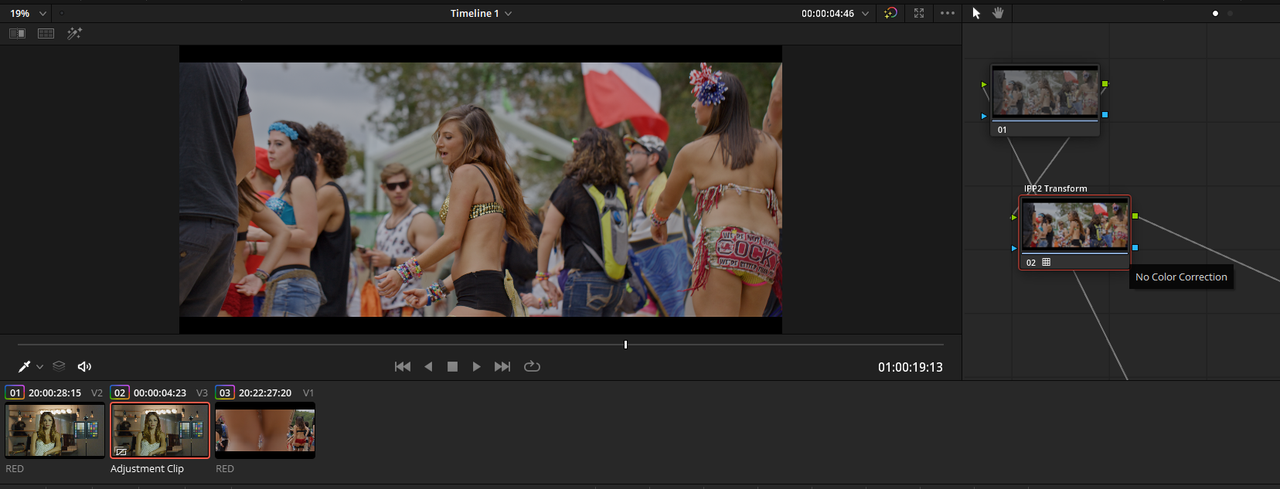Click the RED label under clip 03

225,469
